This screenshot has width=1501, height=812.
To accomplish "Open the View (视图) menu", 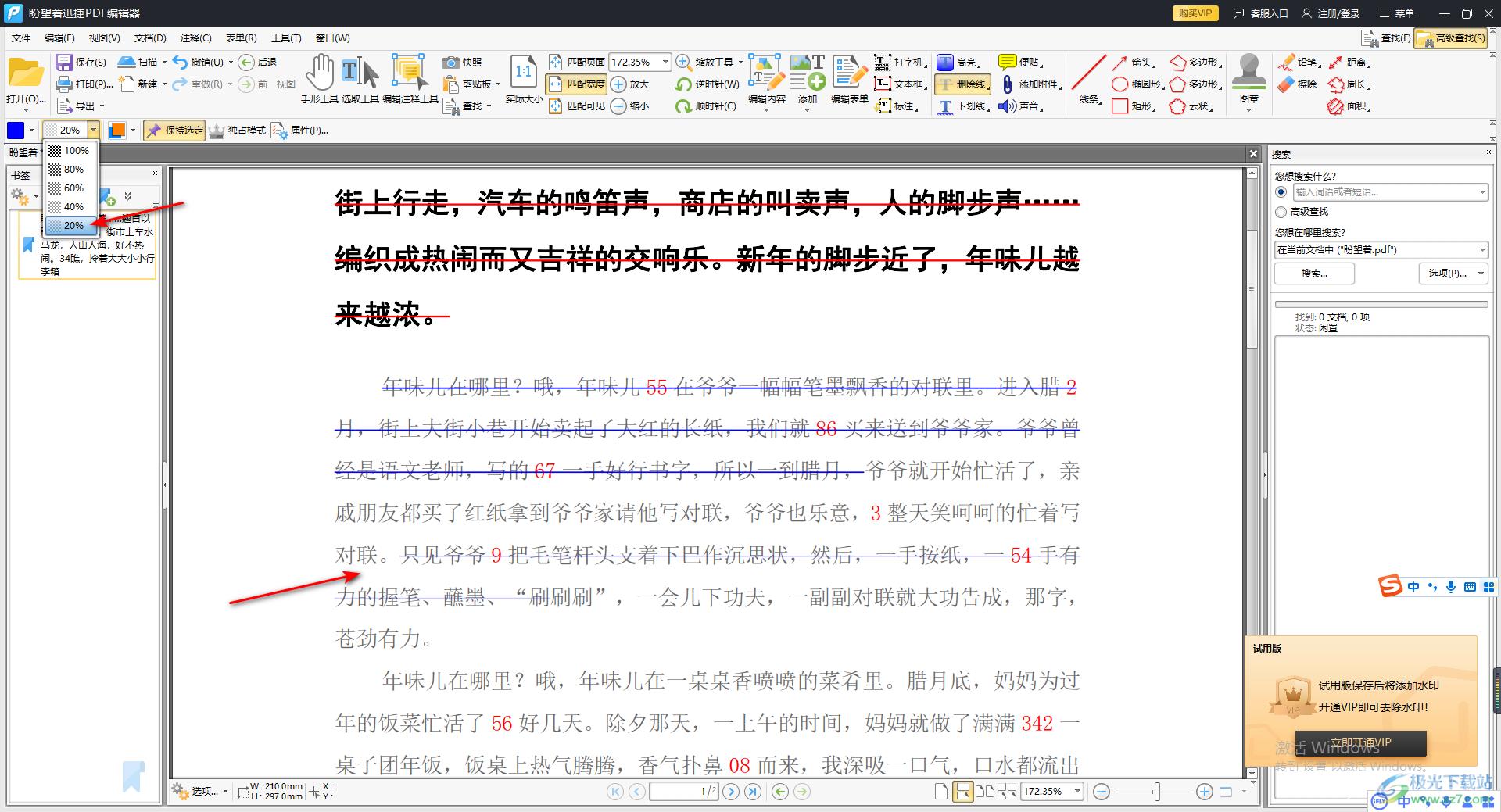I will coord(104,38).
